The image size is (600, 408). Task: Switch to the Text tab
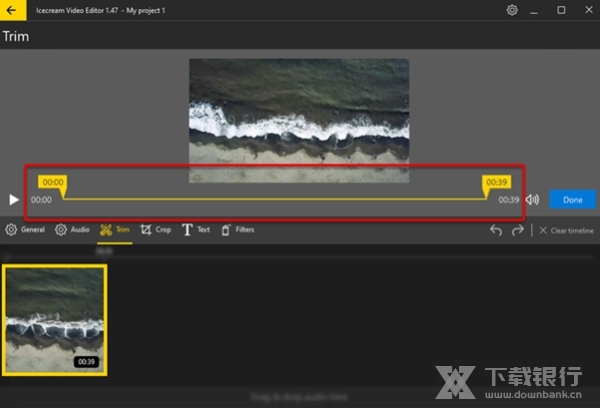(196, 230)
